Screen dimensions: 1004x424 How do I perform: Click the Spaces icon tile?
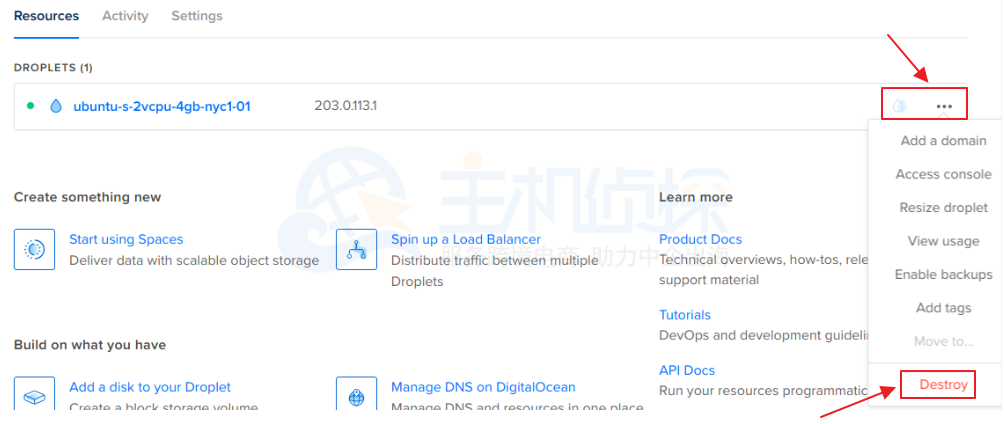point(34,249)
